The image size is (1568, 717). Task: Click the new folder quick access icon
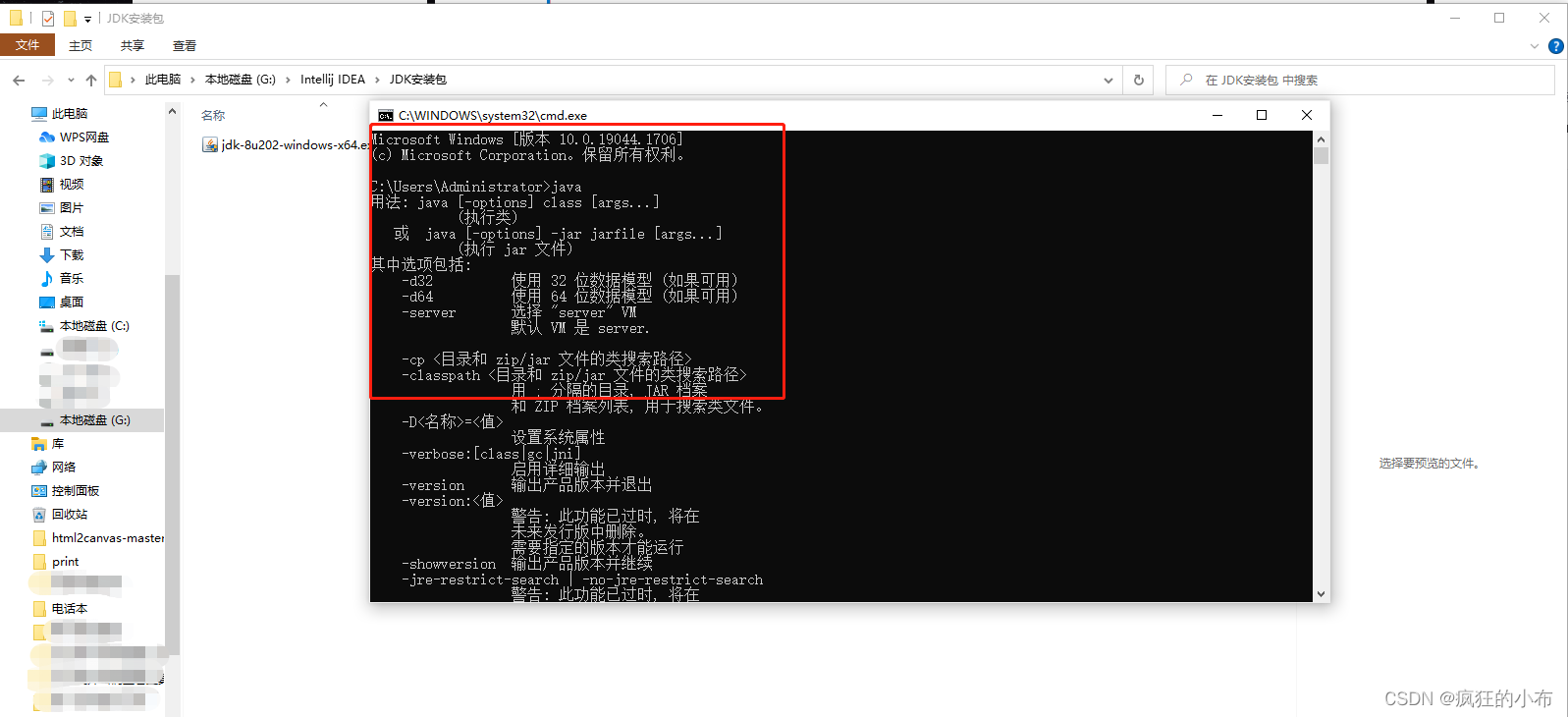[x=70, y=18]
